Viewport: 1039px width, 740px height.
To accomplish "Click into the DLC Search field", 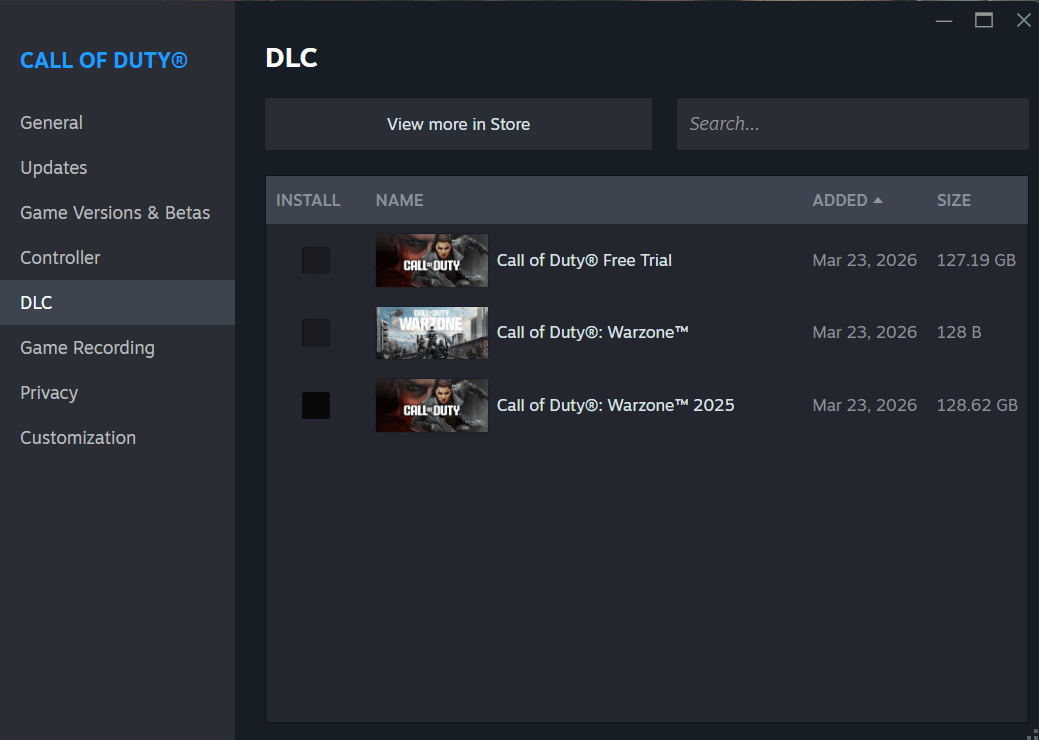I will 852,124.
